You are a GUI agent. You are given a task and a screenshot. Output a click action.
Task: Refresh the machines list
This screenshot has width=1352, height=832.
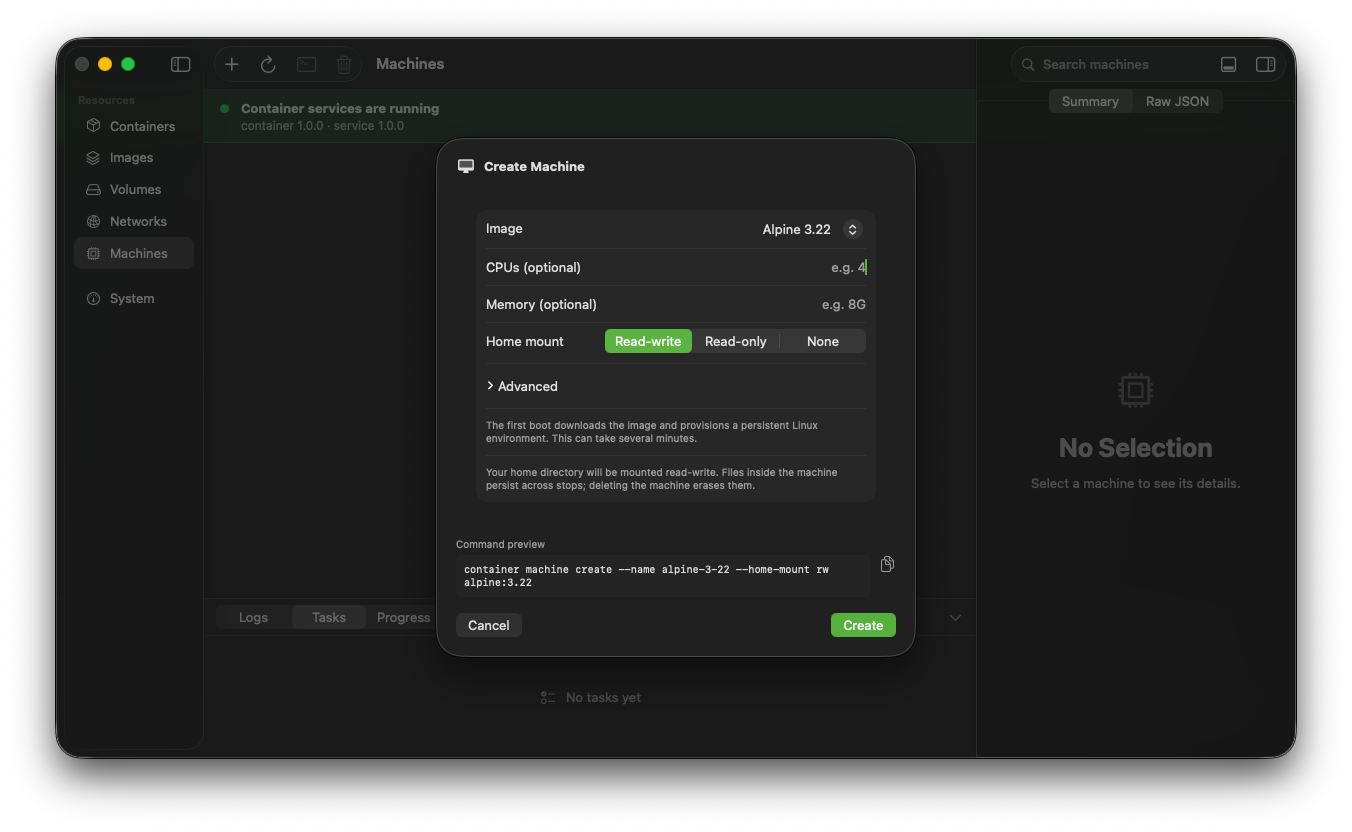(x=268, y=64)
